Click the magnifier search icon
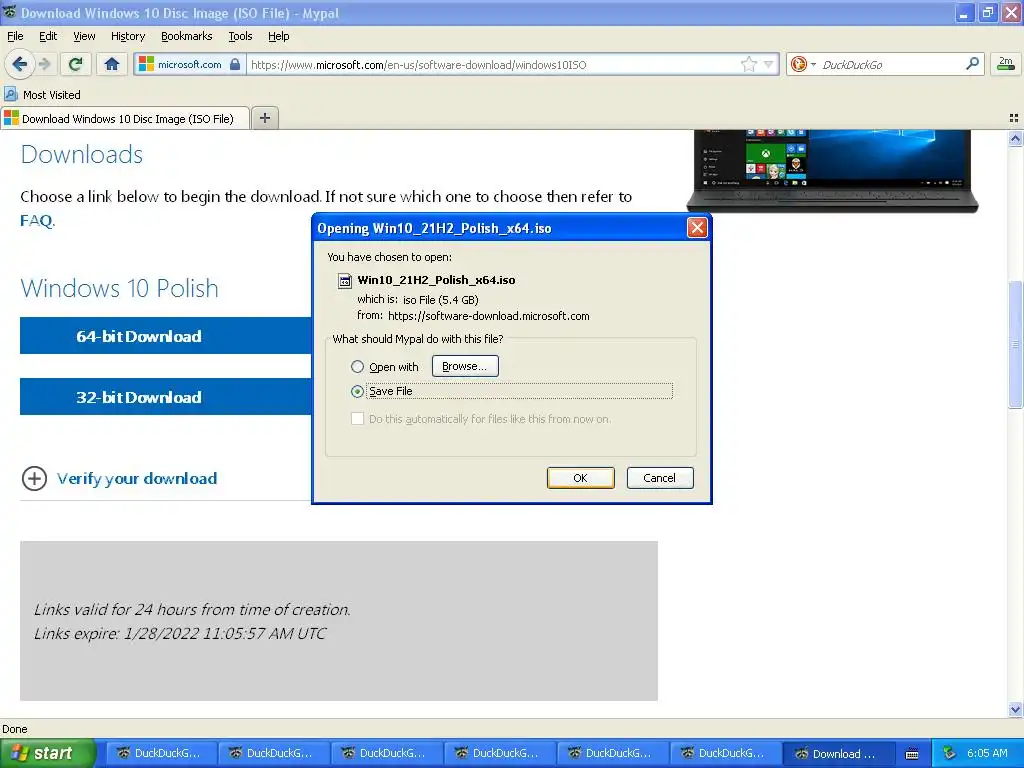1024x768 pixels. point(972,64)
